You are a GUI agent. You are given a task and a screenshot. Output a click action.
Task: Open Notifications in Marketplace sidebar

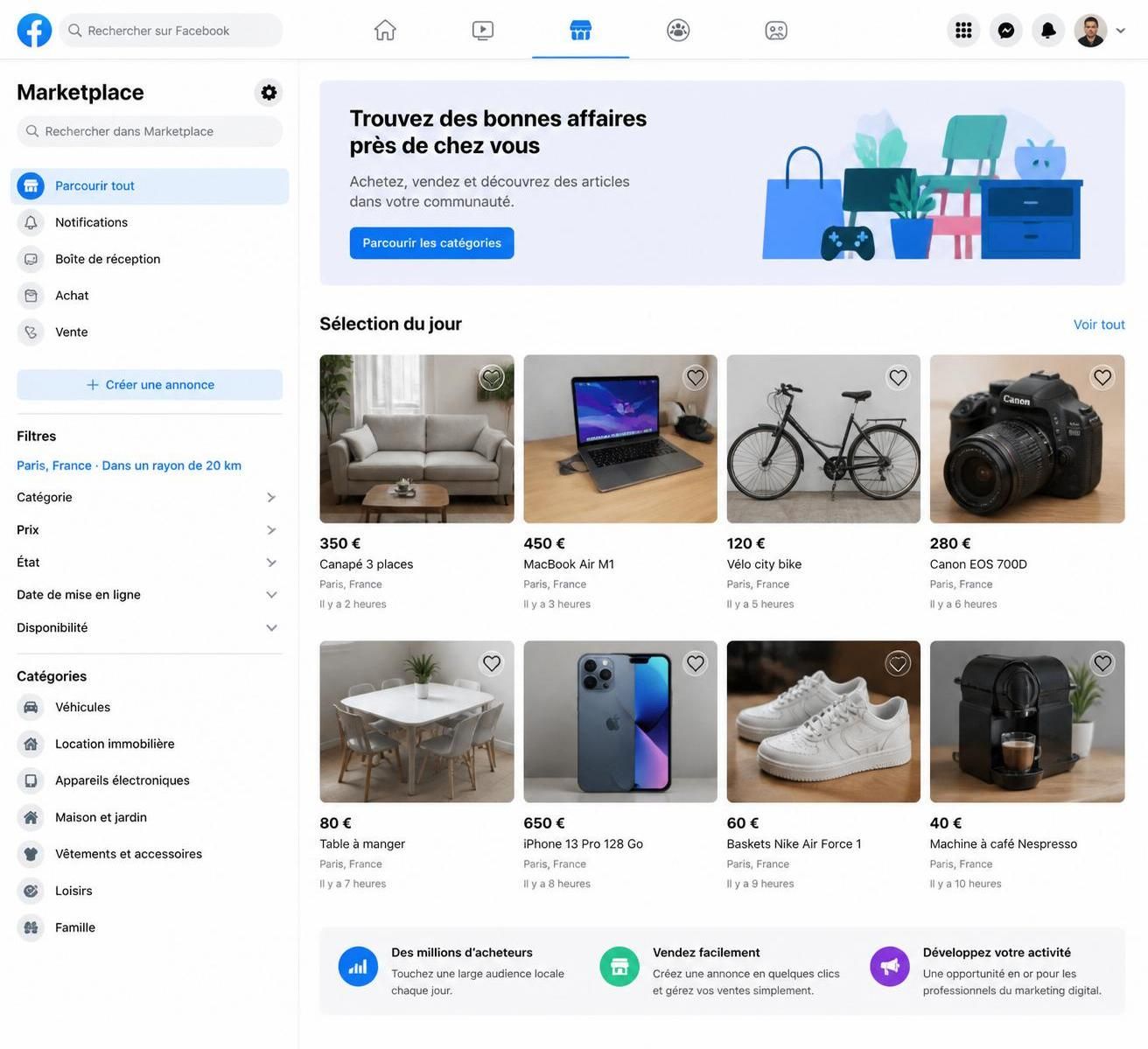click(x=150, y=222)
